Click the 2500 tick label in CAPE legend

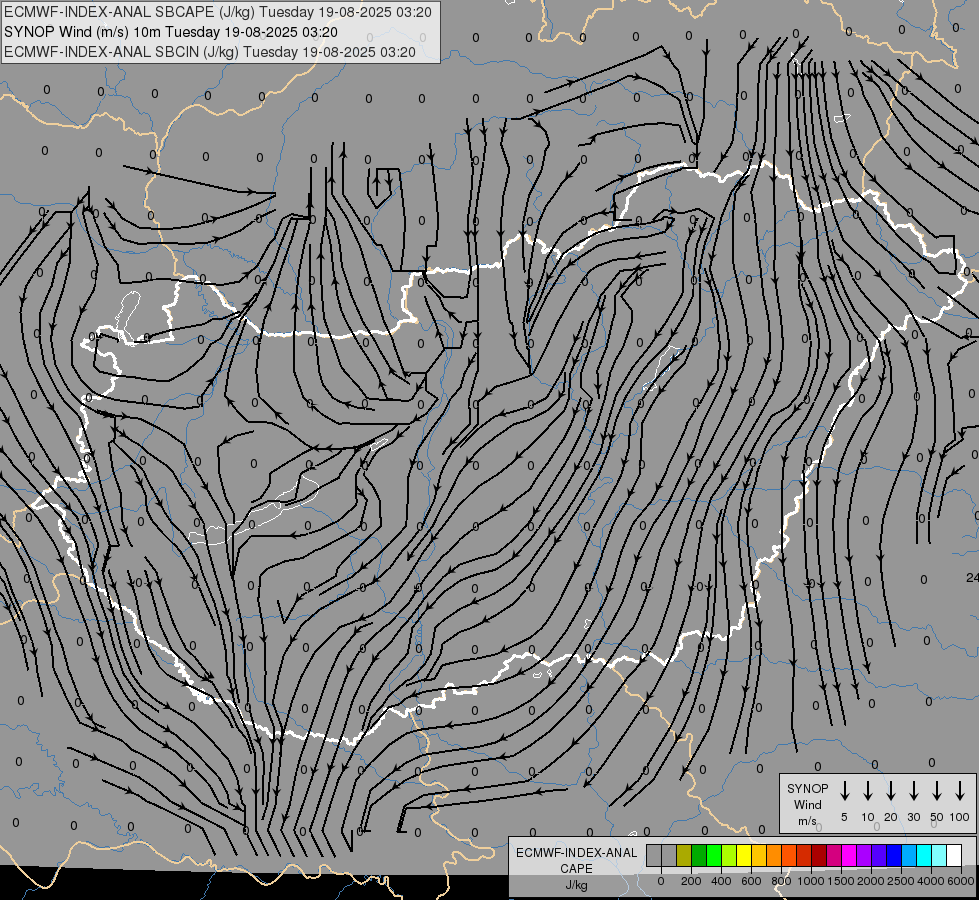tap(901, 881)
